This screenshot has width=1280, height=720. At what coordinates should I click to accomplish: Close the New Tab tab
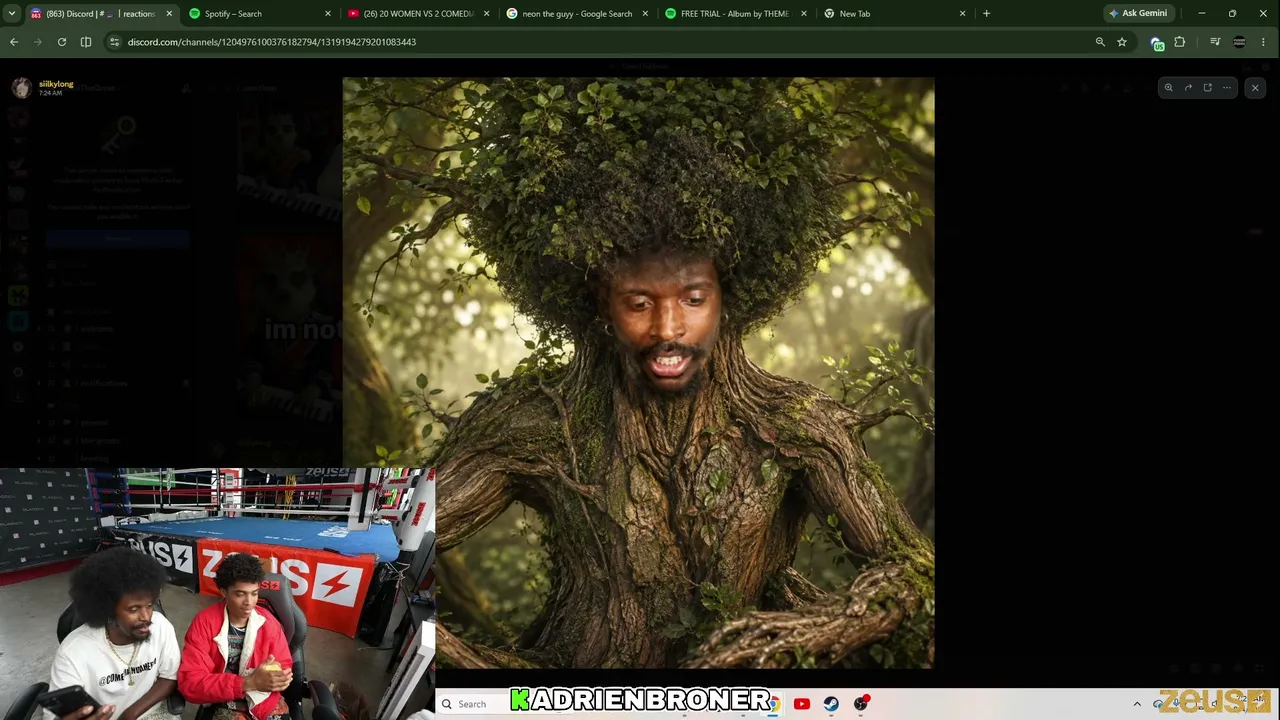click(x=962, y=14)
